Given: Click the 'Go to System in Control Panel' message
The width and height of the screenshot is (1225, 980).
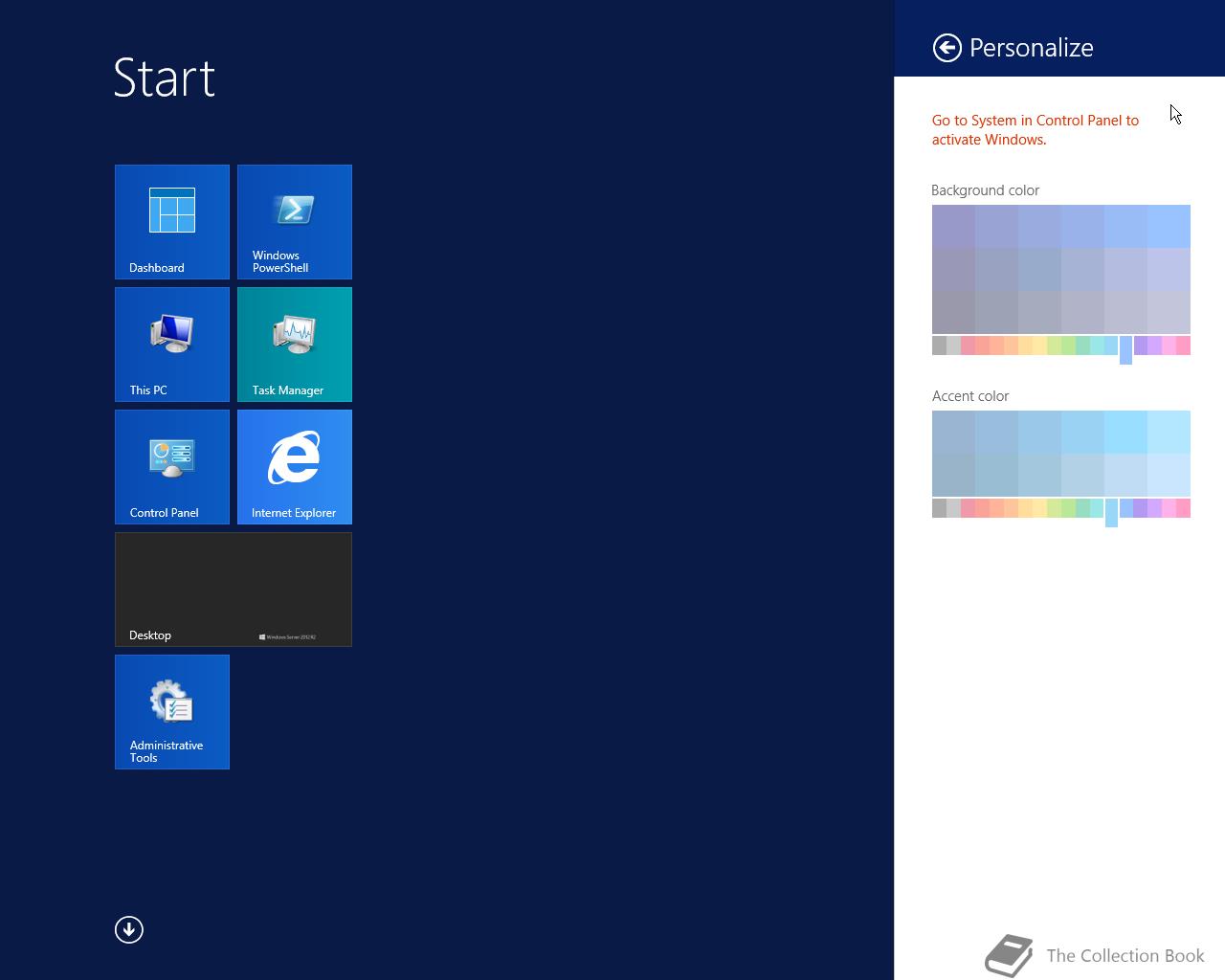Looking at the screenshot, I should [1036, 130].
